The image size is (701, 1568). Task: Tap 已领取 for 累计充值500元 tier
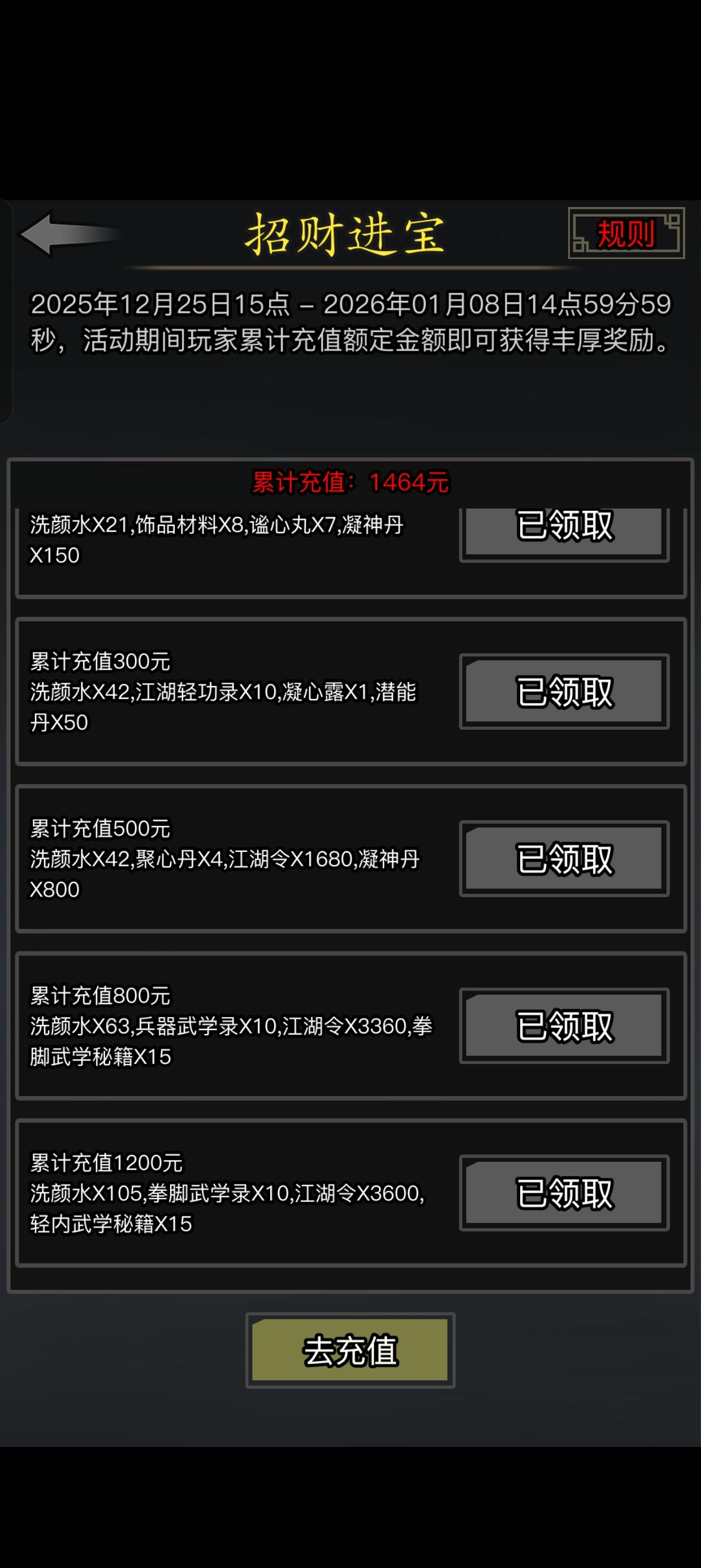click(x=564, y=858)
